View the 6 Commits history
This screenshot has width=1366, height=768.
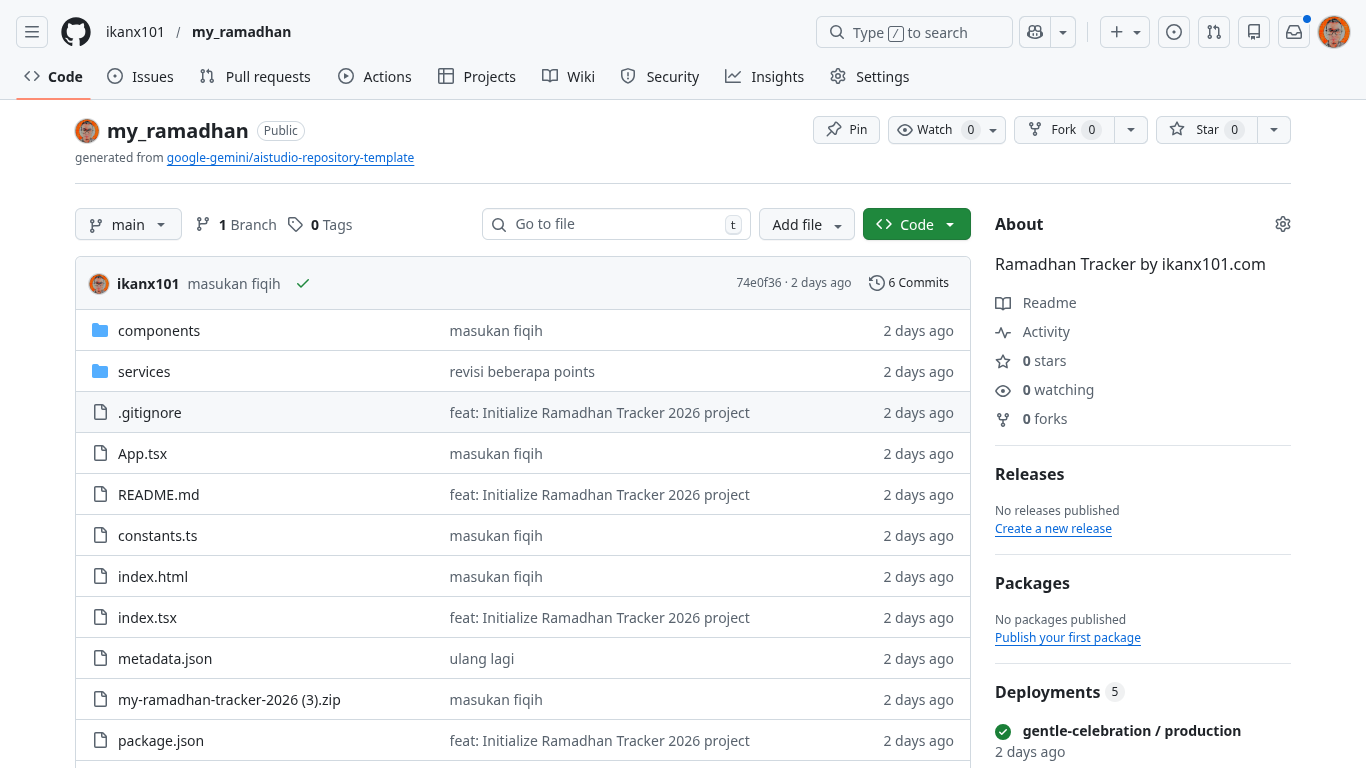[909, 283]
